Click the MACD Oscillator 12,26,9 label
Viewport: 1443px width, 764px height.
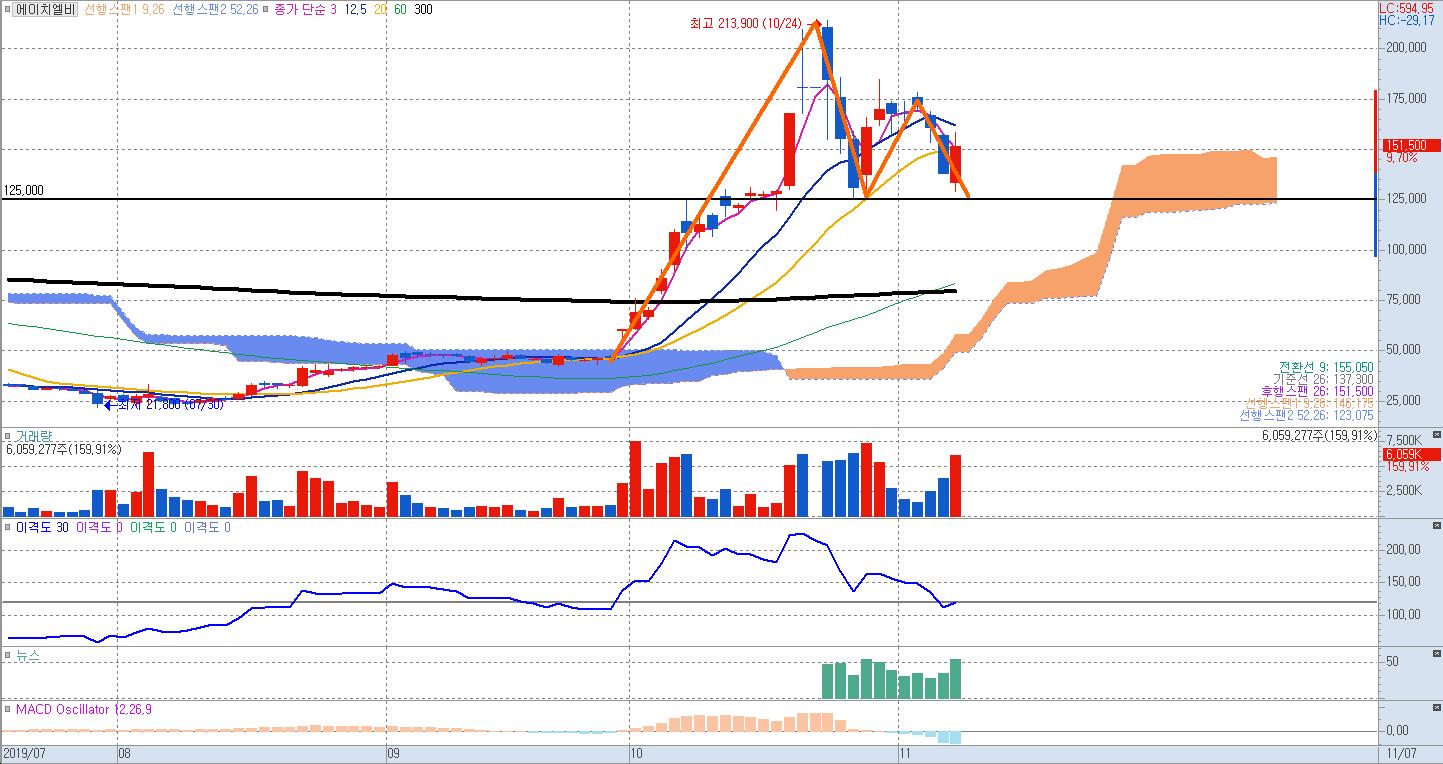click(84, 709)
